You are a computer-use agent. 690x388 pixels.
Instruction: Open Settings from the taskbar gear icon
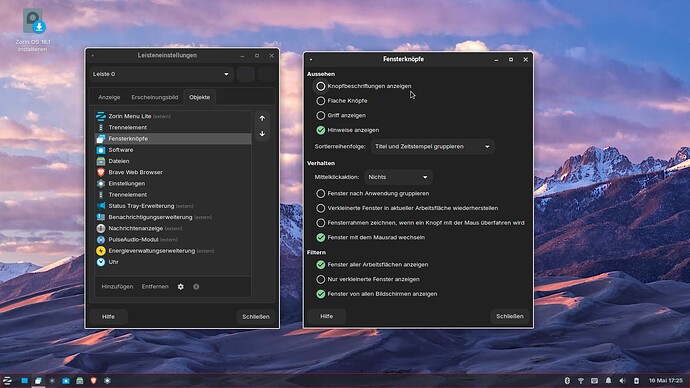(107, 381)
